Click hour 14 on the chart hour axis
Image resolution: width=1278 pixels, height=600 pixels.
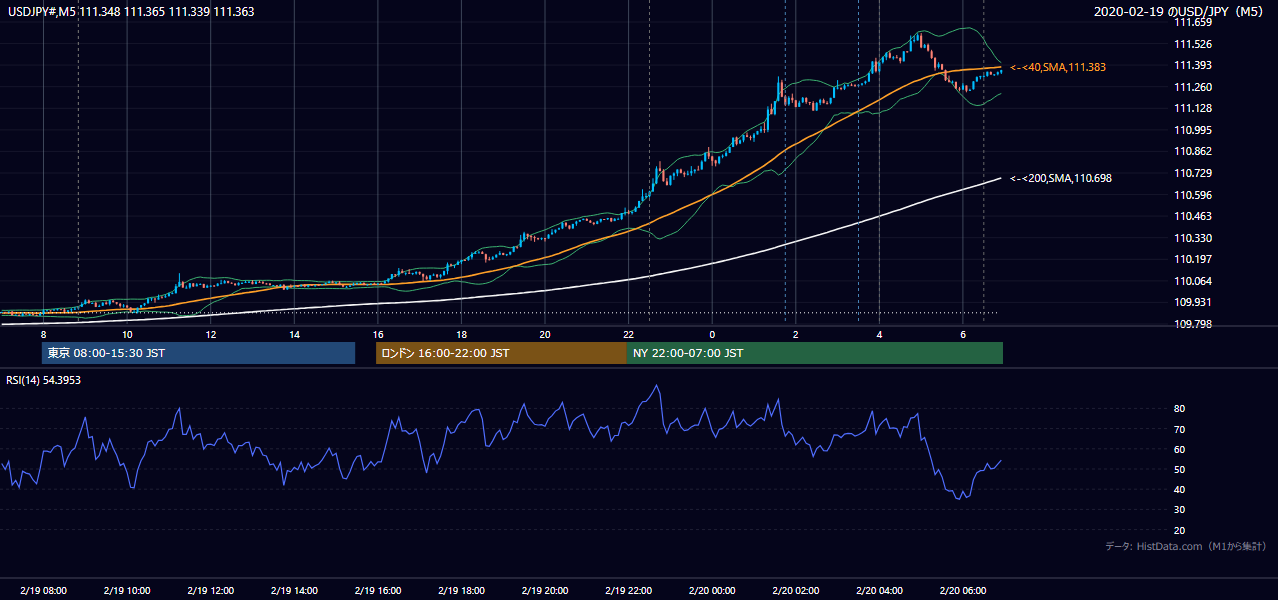294,334
